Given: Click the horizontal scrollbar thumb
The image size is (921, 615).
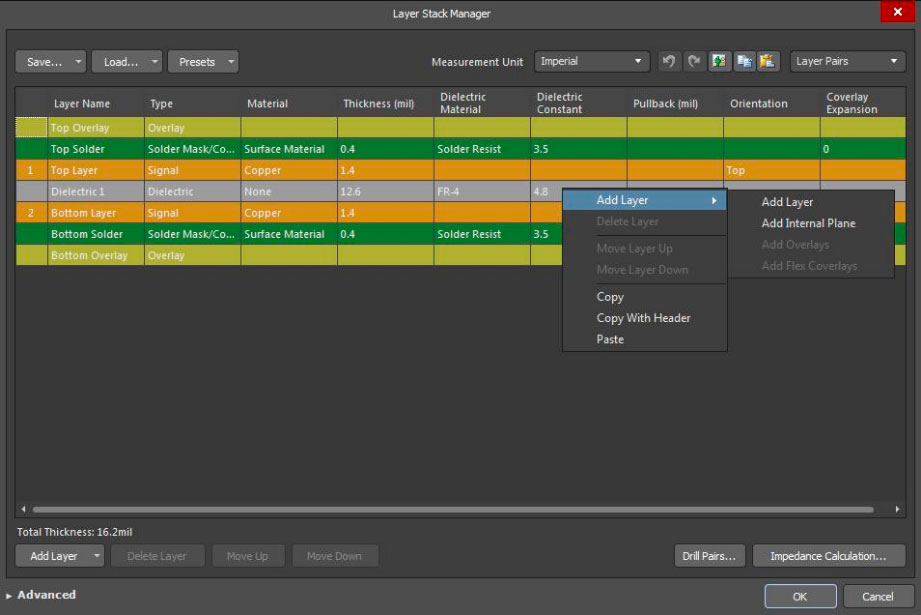Looking at the screenshot, I should (453, 509).
